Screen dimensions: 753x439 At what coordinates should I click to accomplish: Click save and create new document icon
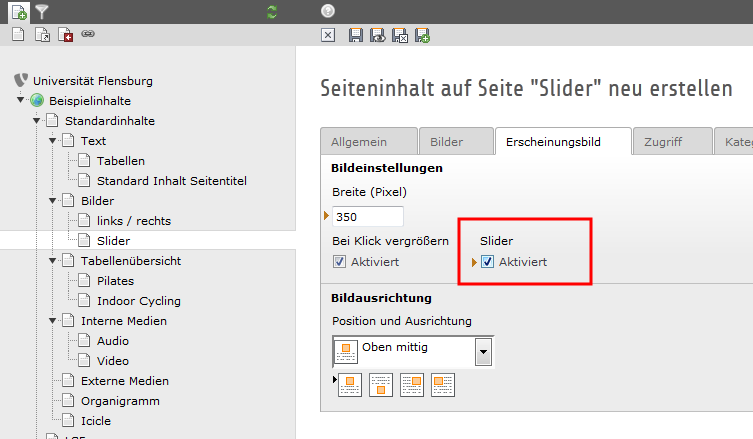click(422, 35)
